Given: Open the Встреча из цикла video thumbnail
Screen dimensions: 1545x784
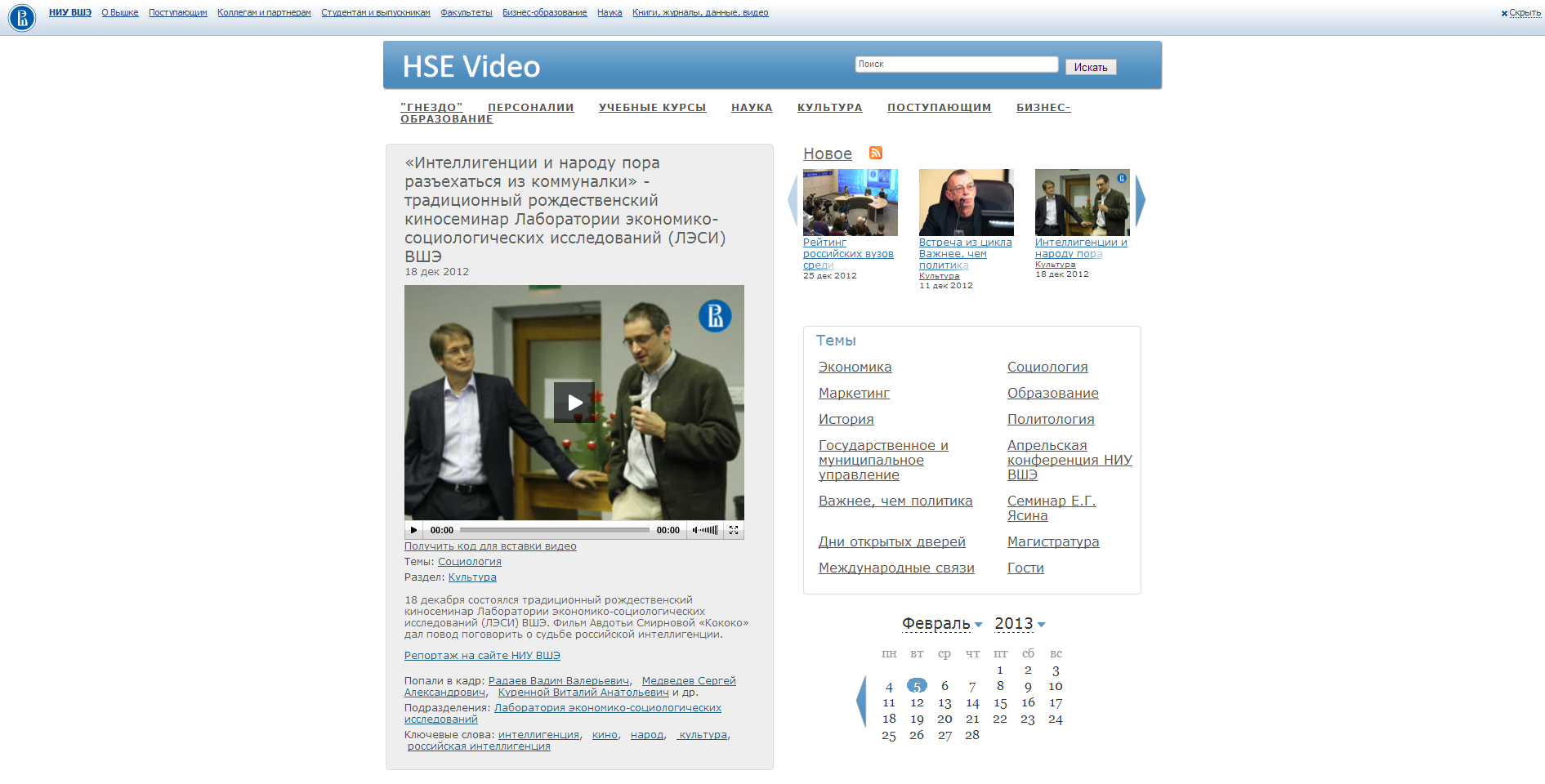Looking at the screenshot, I should pos(967,203).
